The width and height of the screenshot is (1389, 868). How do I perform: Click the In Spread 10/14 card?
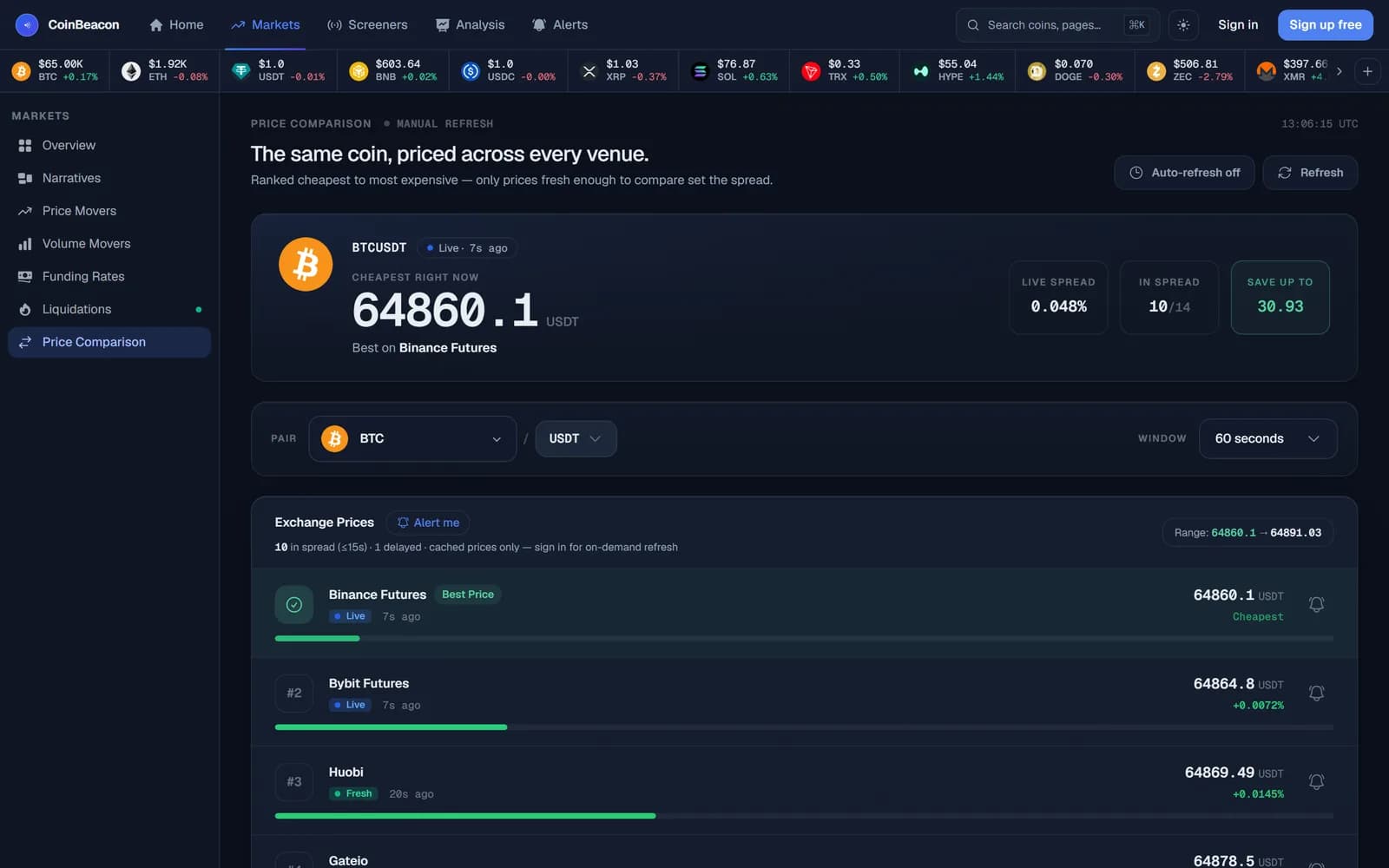coord(1169,297)
